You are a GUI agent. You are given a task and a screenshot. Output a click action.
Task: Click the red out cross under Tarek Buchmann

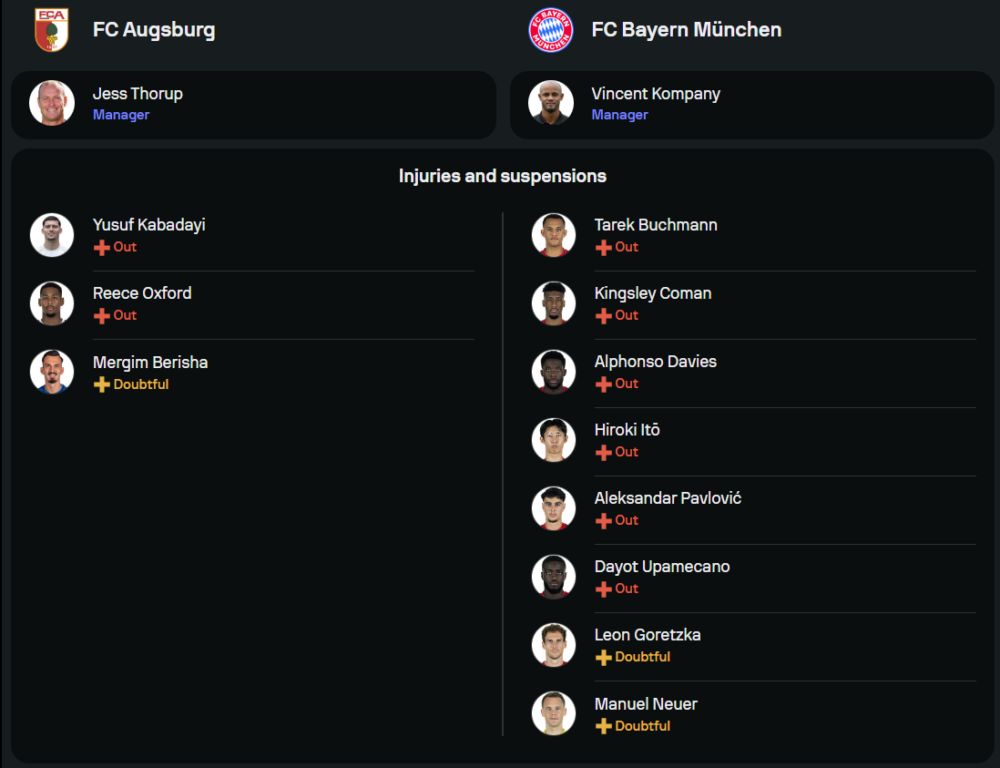603,248
